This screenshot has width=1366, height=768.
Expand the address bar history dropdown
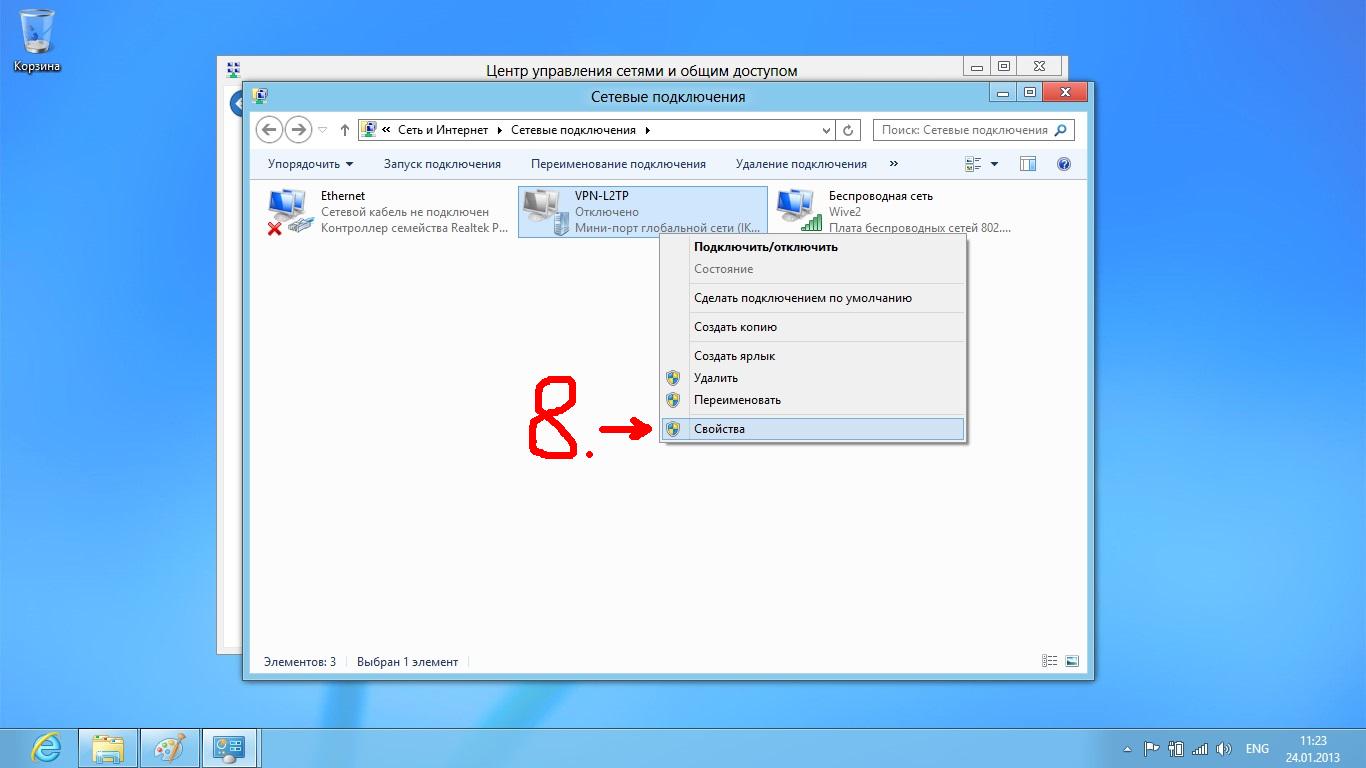(826, 130)
